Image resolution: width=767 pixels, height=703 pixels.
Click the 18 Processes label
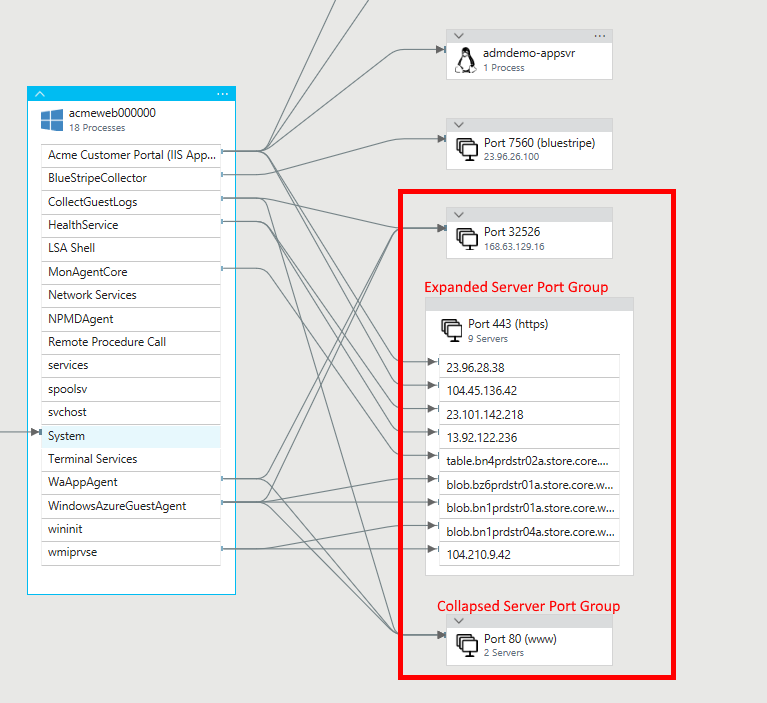(97, 128)
